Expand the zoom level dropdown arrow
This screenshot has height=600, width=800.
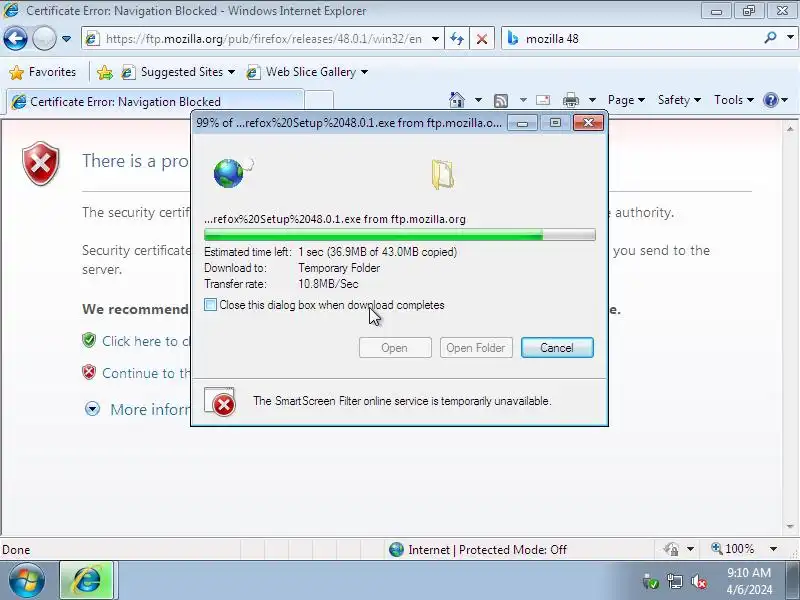[773, 549]
